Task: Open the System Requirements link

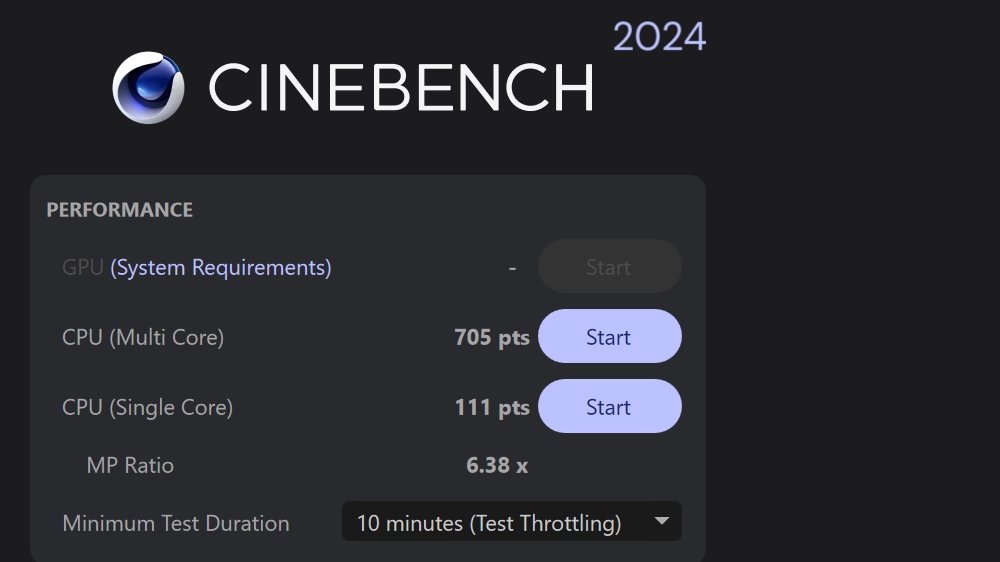Action: click(x=220, y=267)
